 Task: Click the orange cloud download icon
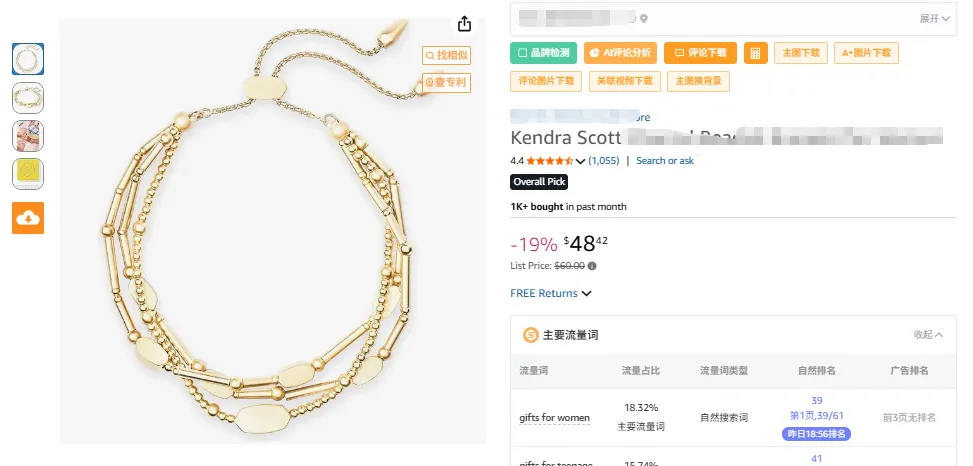tap(28, 218)
